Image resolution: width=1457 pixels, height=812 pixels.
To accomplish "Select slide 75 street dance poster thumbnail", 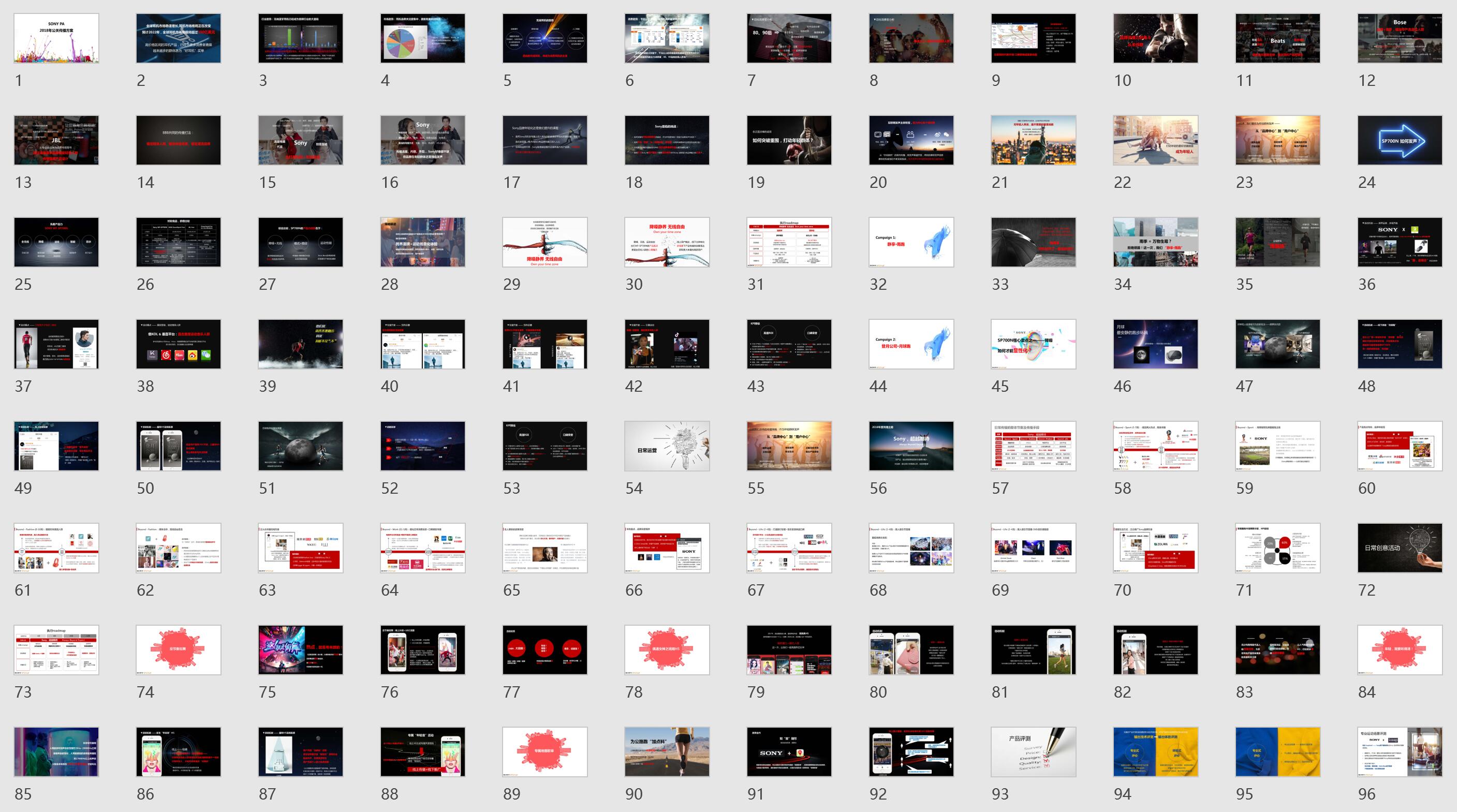I will 301,651.
